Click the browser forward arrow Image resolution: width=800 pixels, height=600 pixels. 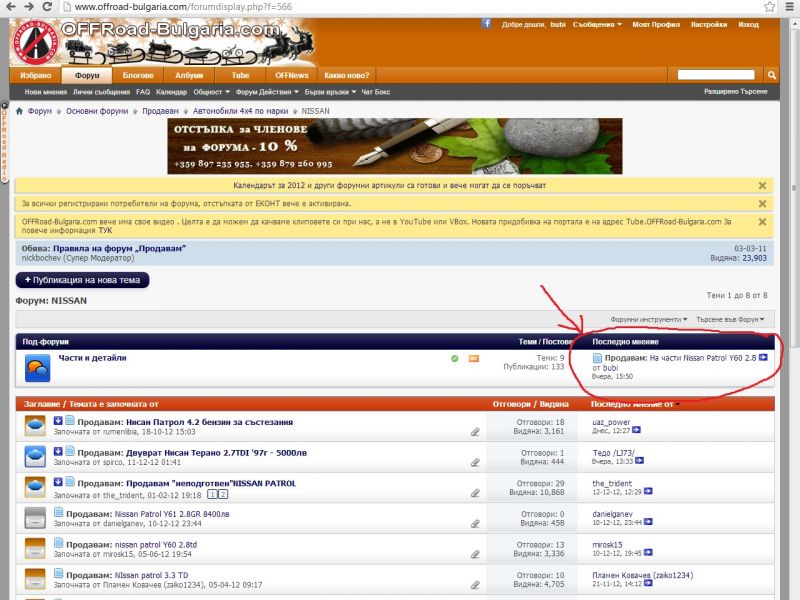coord(29,7)
